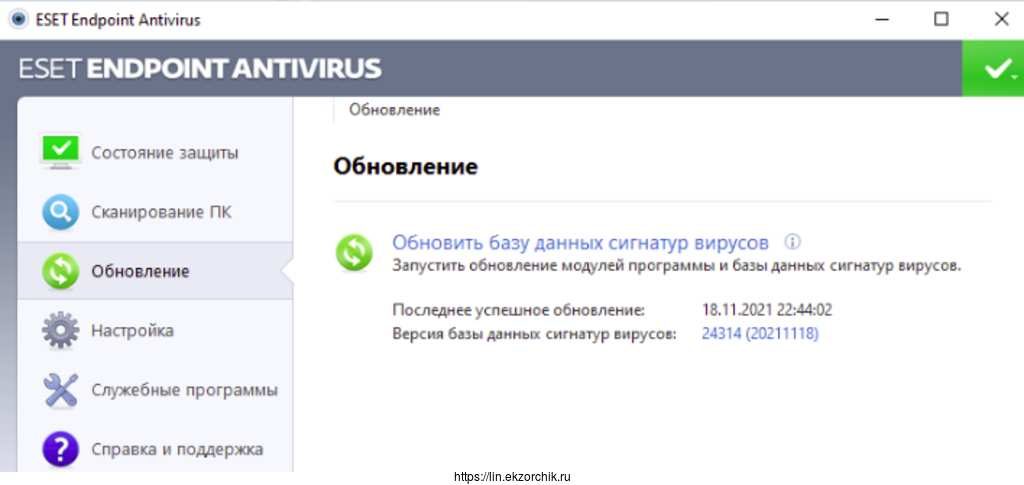Open the ESET window icon in title bar
Viewport: 1024px width, 485px height.
click(17, 19)
